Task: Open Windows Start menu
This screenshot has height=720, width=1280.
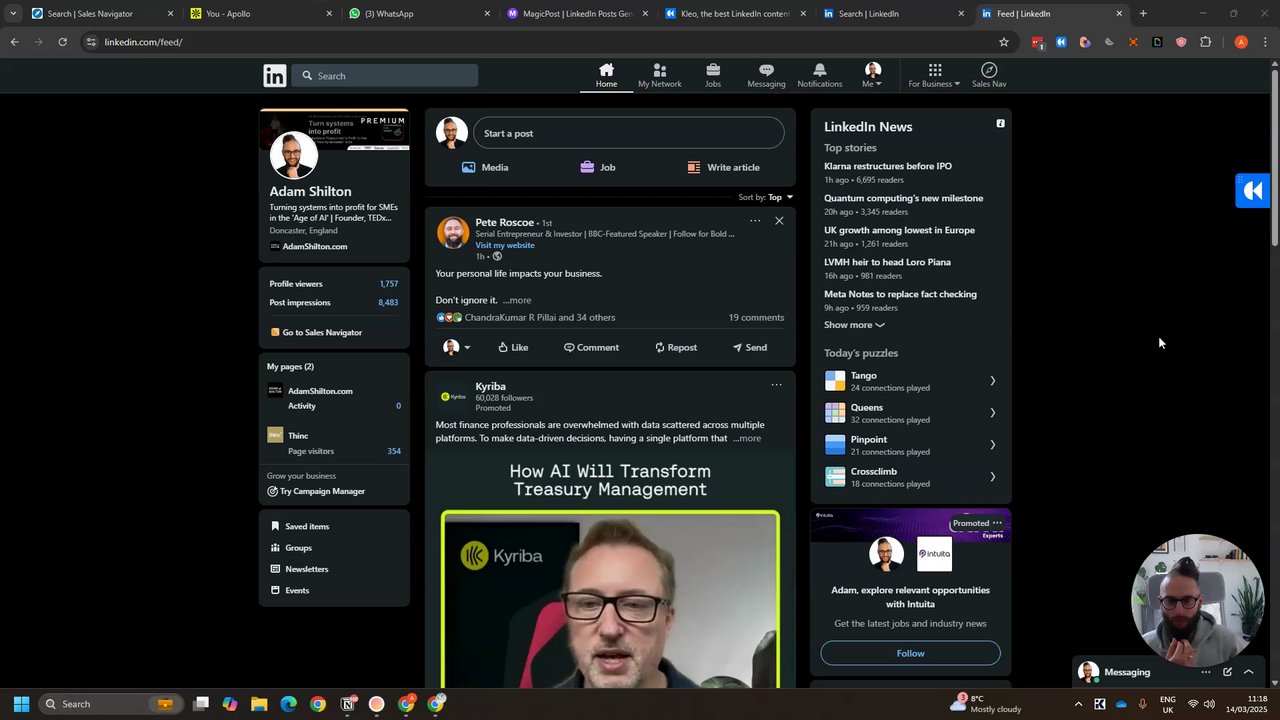Action: coord(21,704)
